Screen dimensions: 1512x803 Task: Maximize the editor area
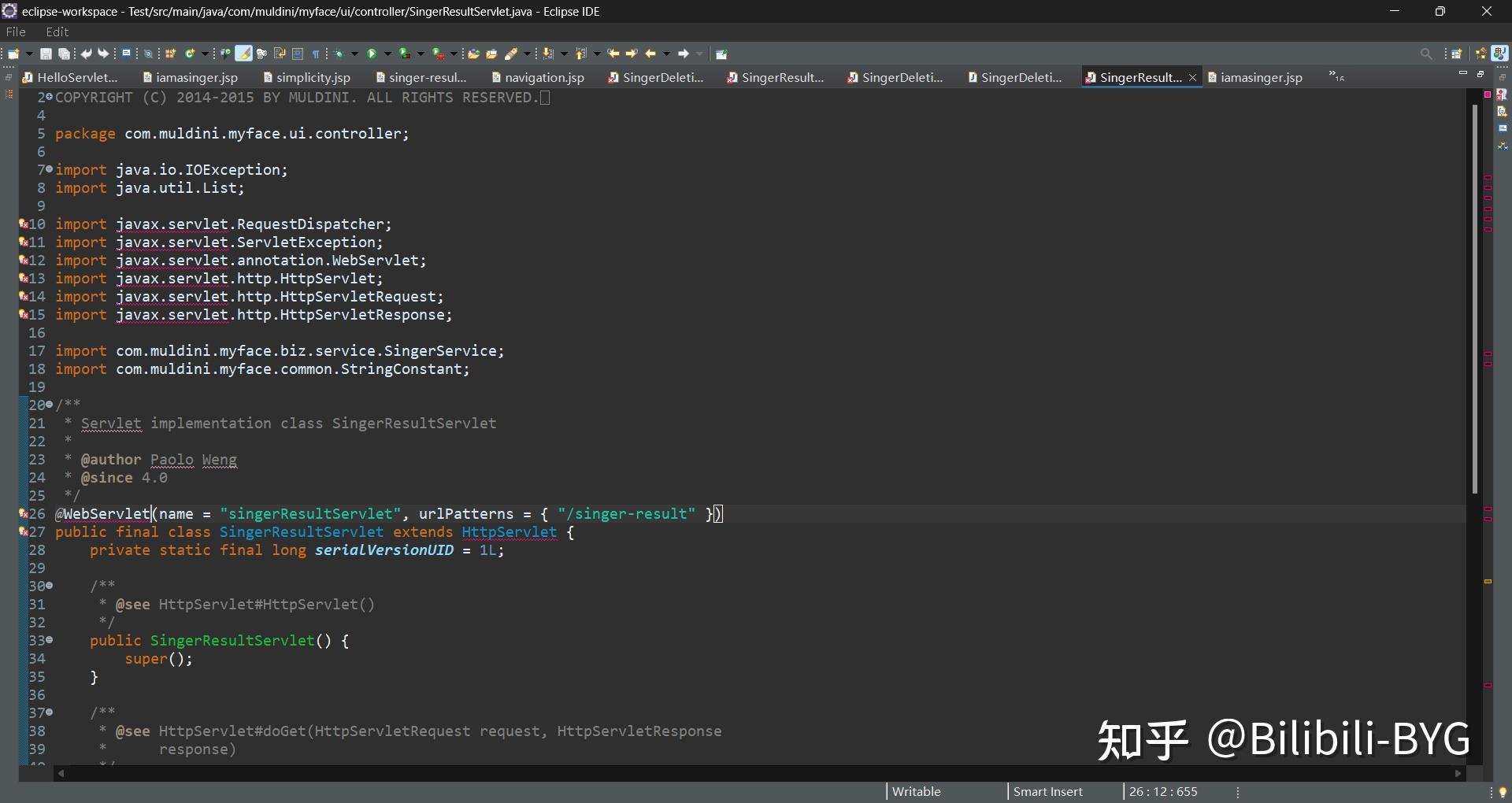(1480, 73)
